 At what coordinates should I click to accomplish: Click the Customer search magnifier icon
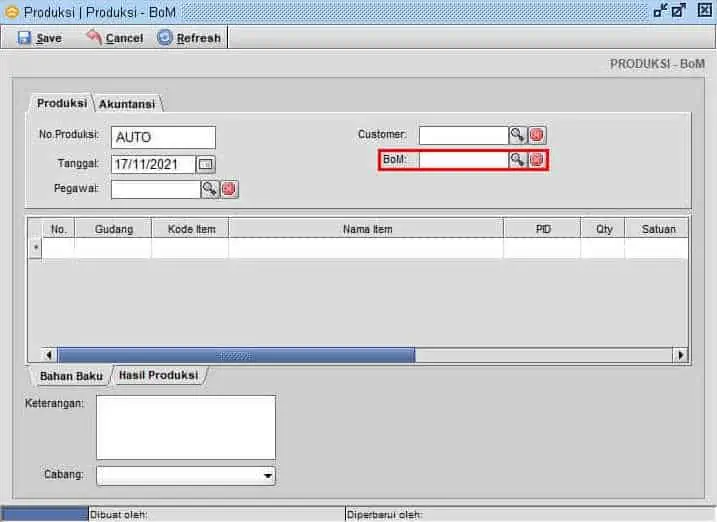pos(517,135)
